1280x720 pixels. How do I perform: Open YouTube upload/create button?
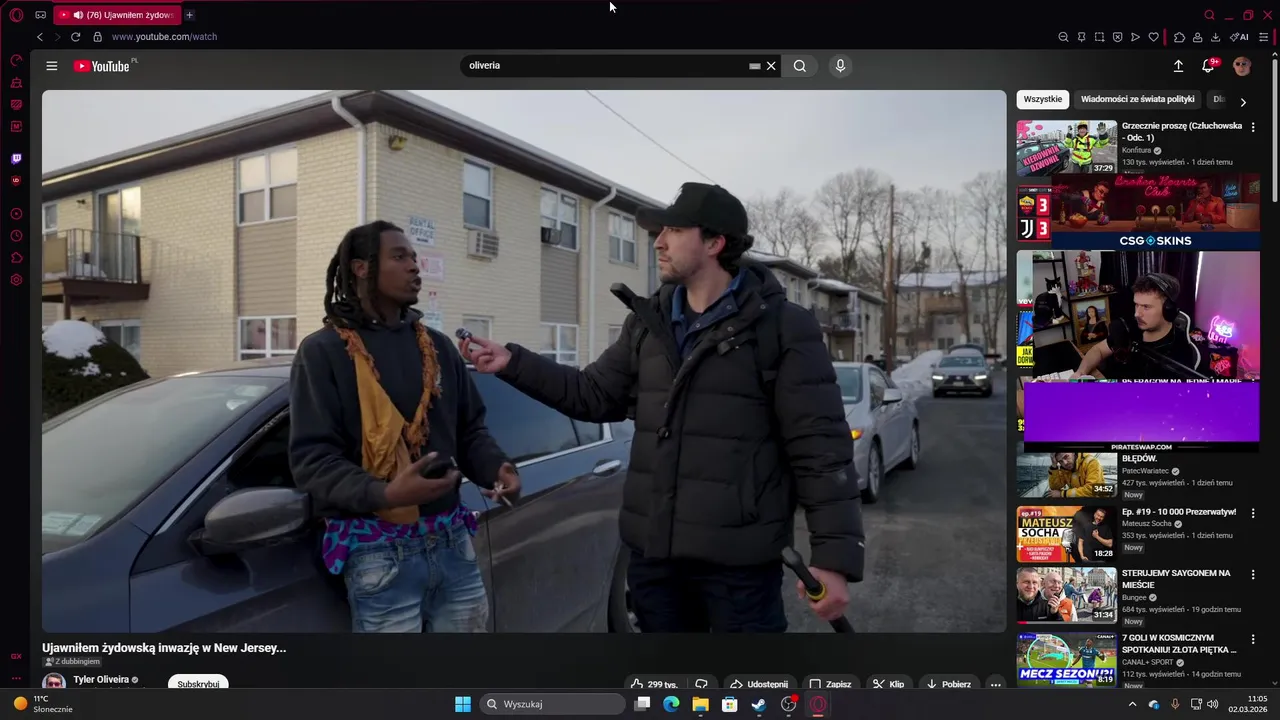pos(1178,66)
